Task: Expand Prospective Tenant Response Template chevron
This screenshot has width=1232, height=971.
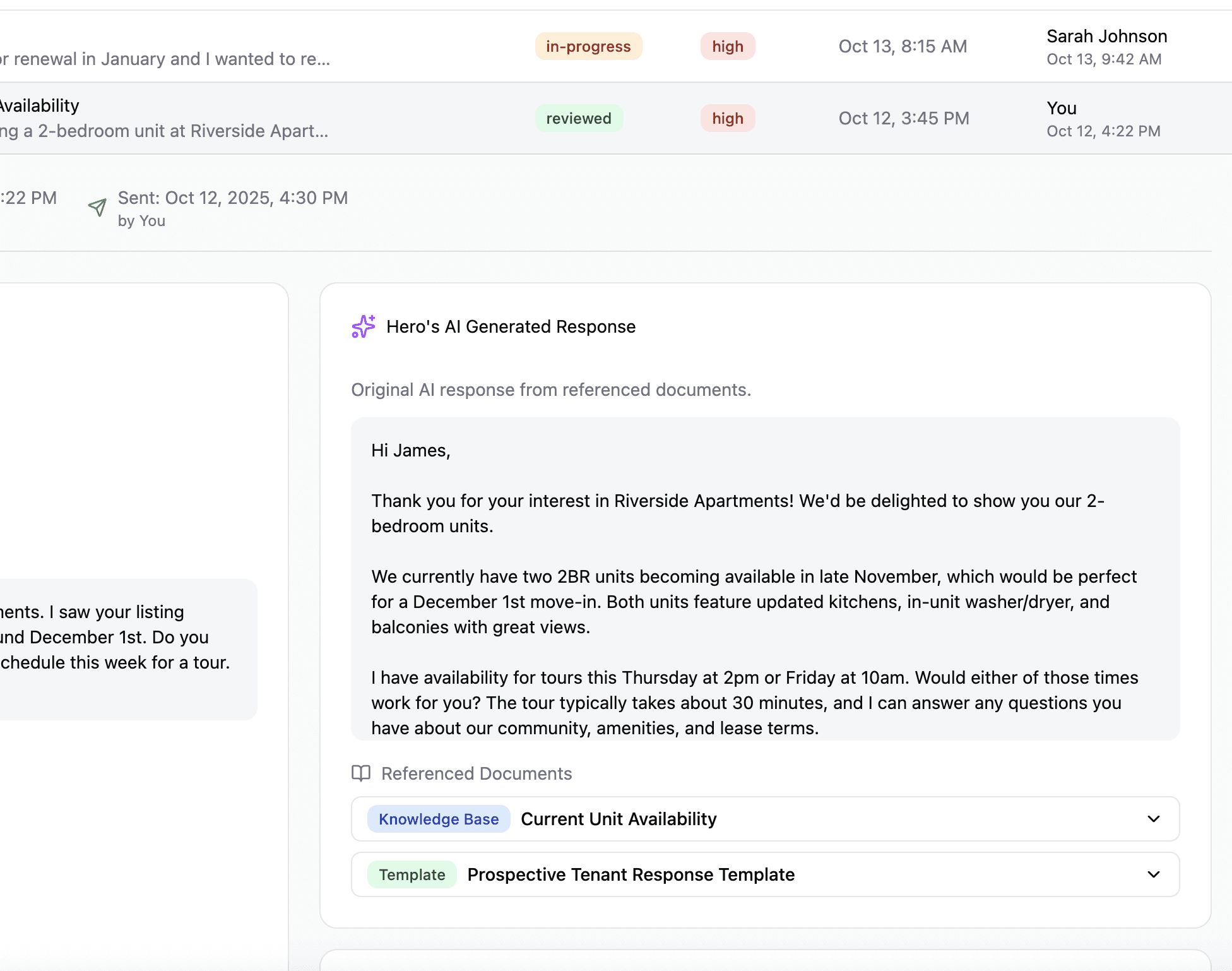Action: pos(1153,874)
